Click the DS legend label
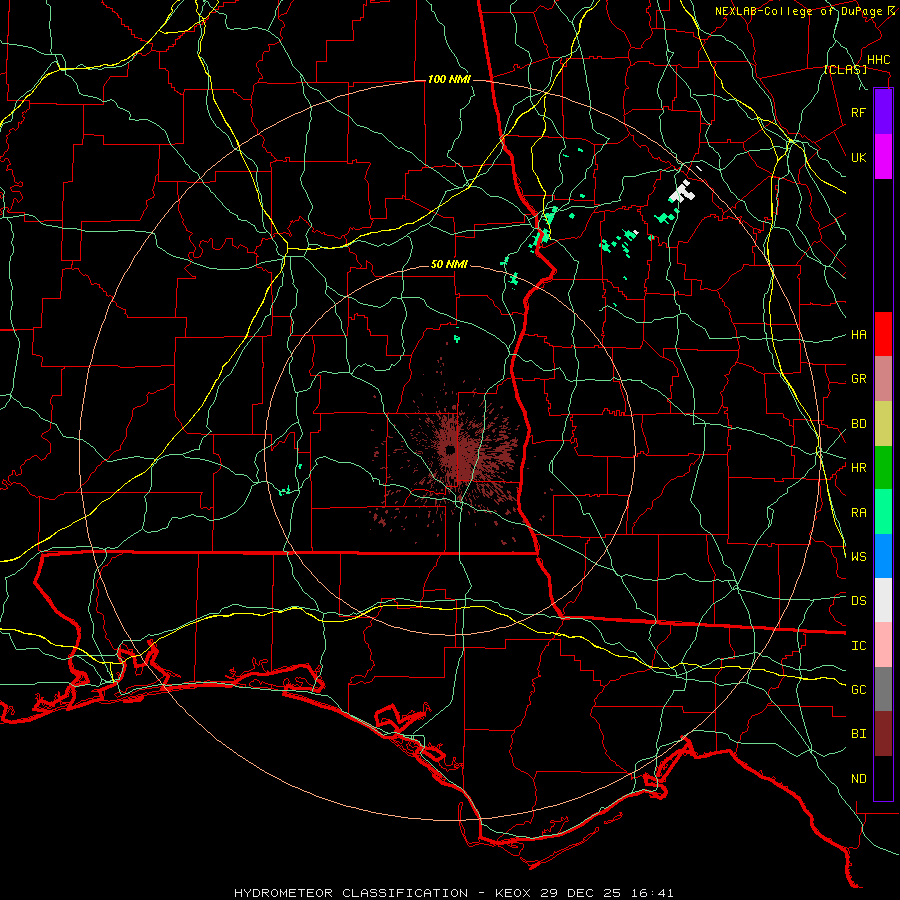900x900 pixels. (x=858, y=601)
